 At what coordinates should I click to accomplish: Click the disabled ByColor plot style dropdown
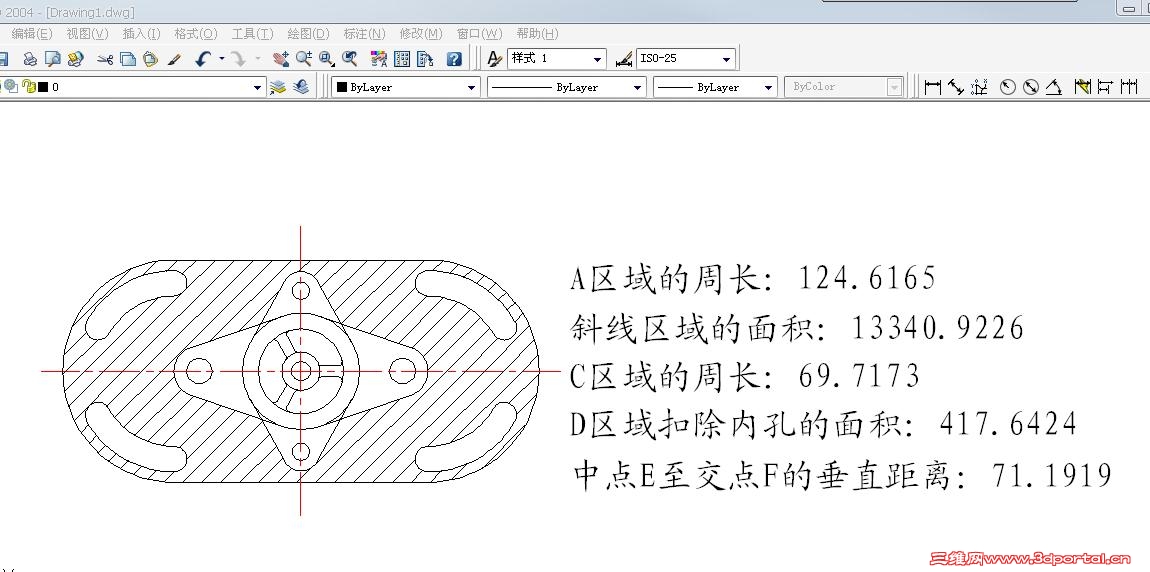843,87
